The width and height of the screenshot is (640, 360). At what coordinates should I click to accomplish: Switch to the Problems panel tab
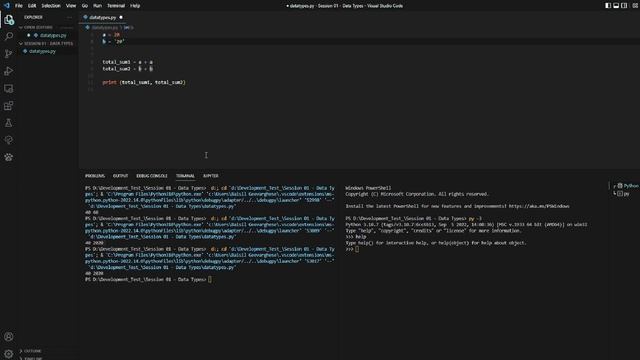tap(95, 176)
